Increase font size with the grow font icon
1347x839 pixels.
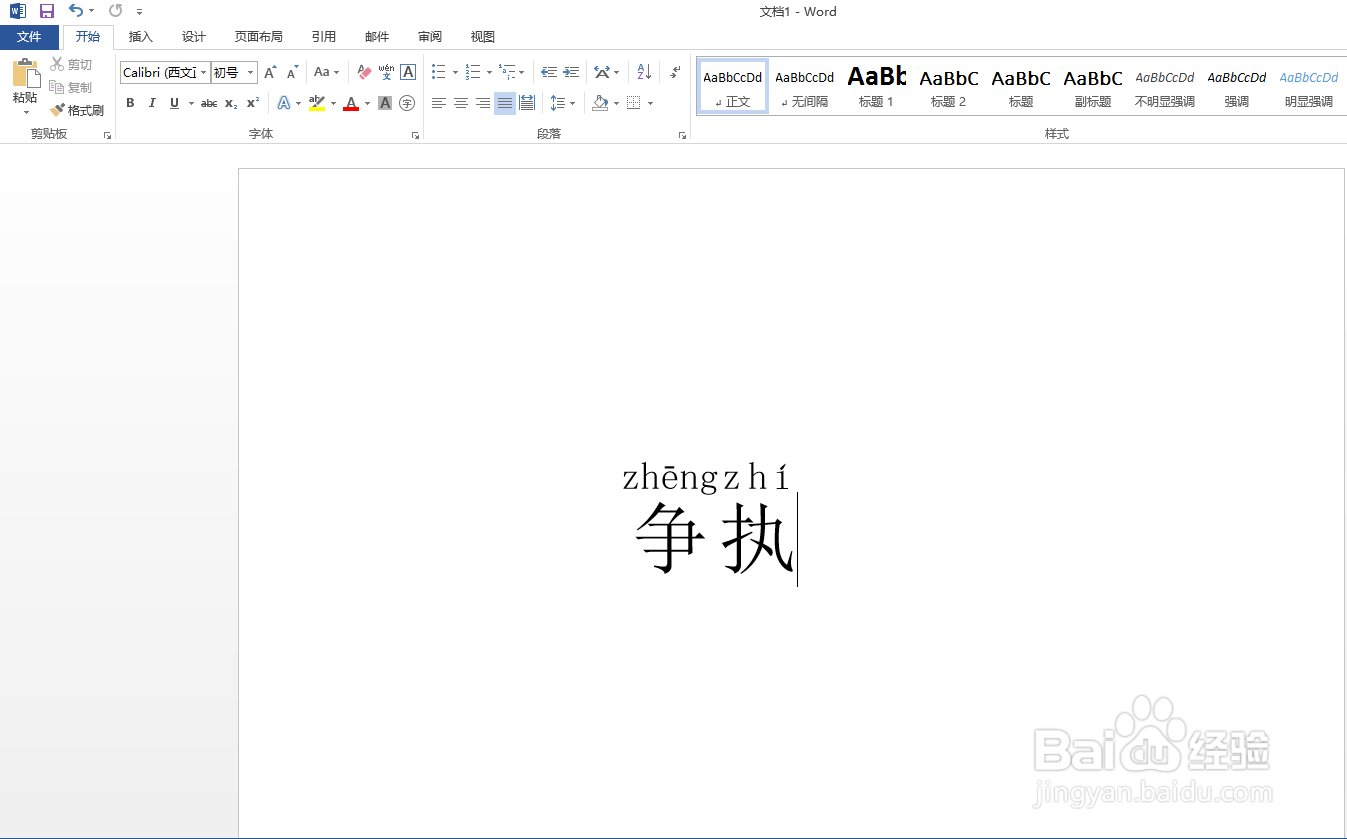pos(270,72)
